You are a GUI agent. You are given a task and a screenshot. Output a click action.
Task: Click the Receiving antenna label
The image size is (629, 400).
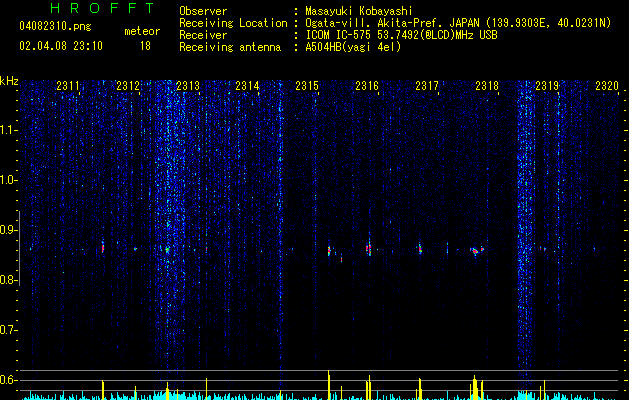point(230,47)
